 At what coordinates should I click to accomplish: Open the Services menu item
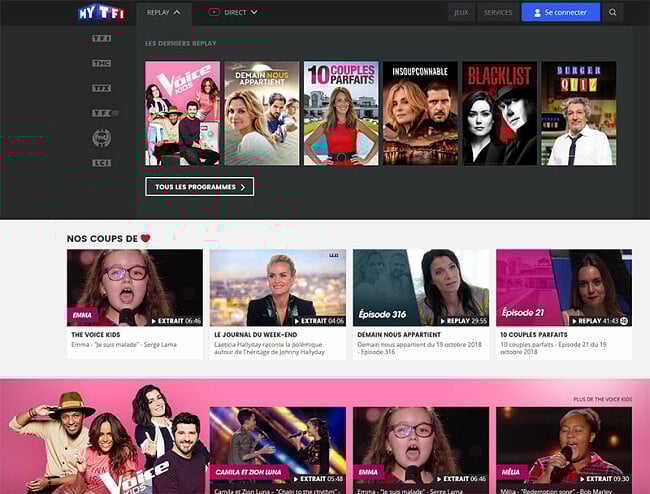pyautogui.click(x=498, y=12)
